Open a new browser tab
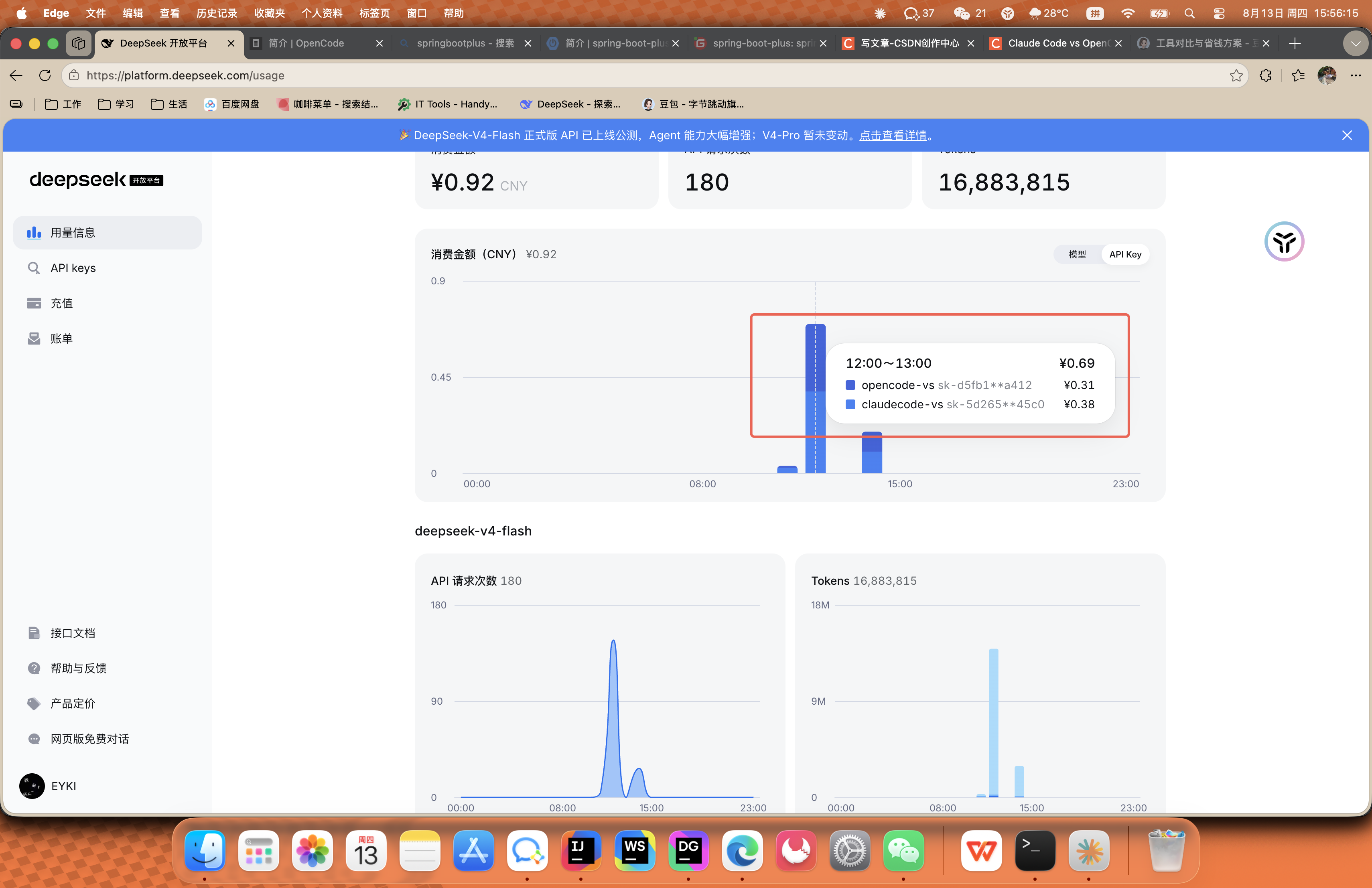The height and width of the screenshot is (888, 1372). coord(1295,43)
